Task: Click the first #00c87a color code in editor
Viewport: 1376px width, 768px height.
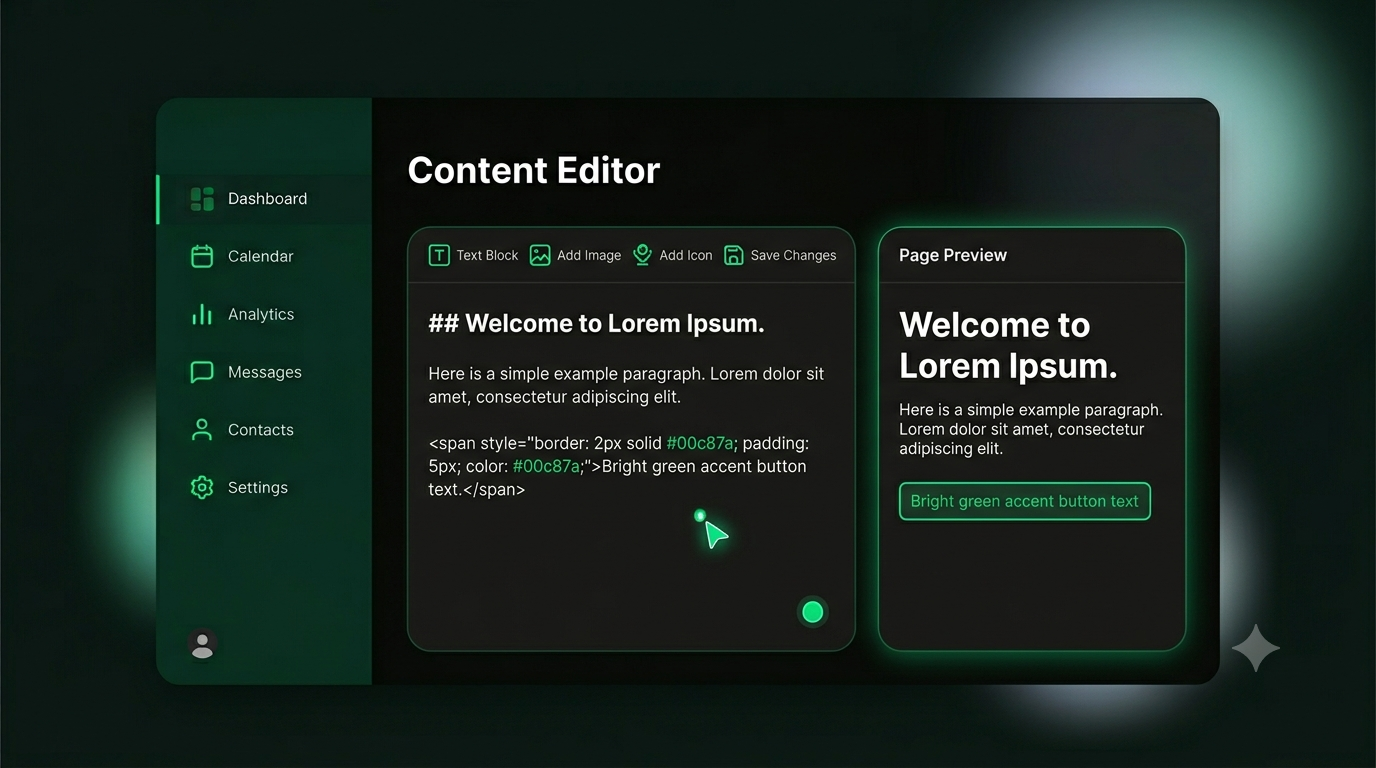Action: 700,443
